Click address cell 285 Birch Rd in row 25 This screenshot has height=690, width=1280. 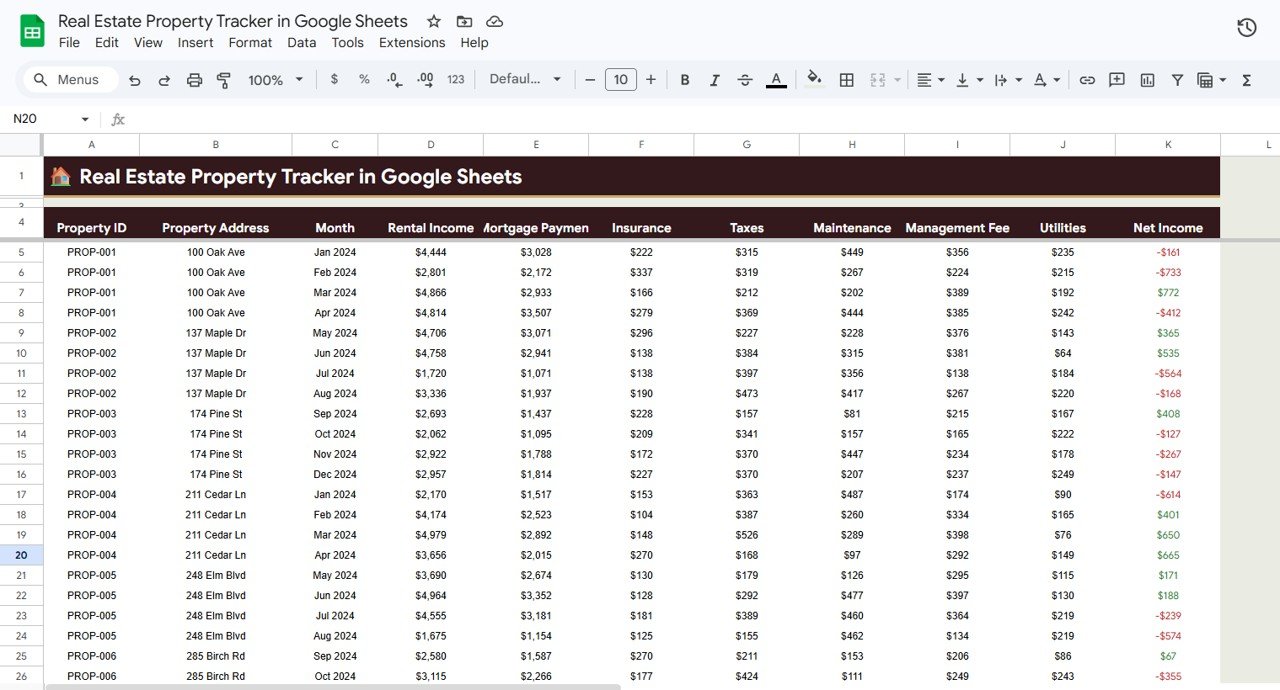216,656
